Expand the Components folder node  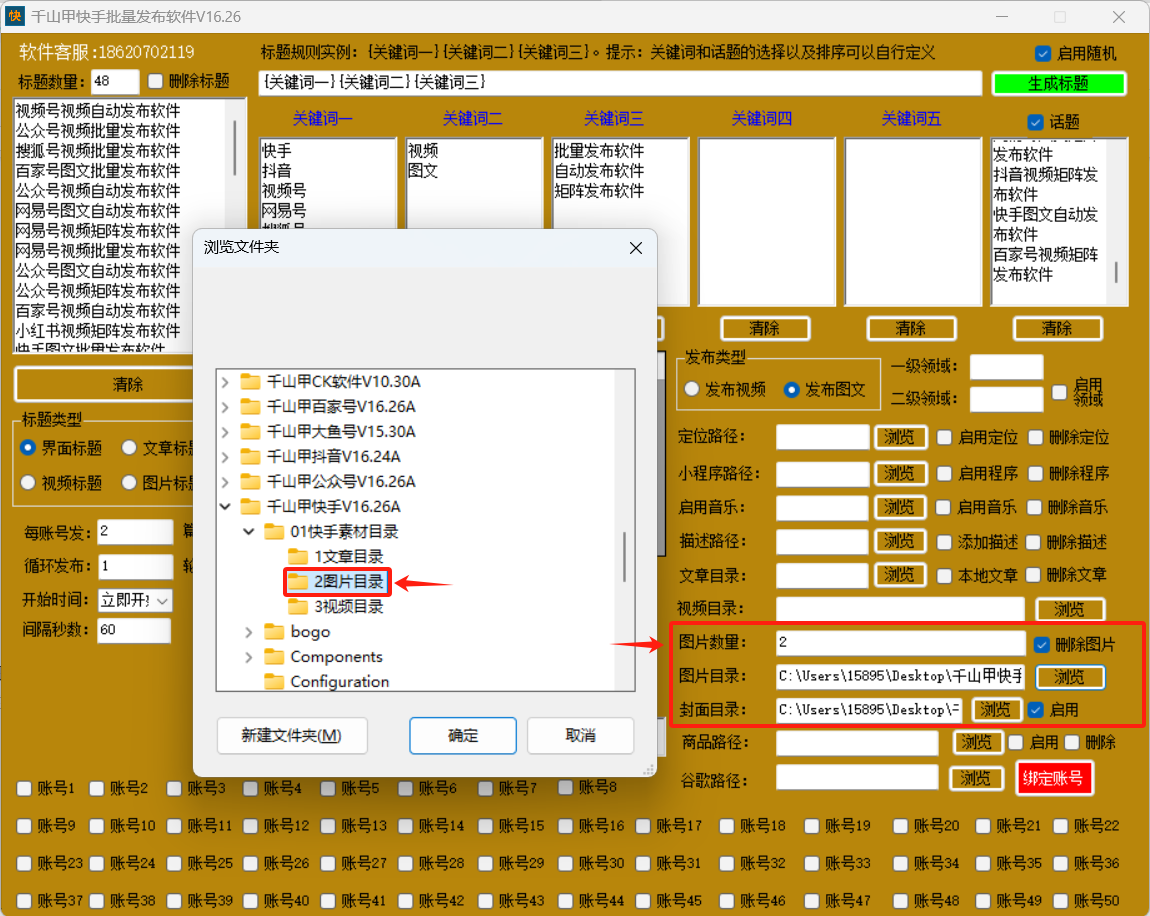point(249,656)
